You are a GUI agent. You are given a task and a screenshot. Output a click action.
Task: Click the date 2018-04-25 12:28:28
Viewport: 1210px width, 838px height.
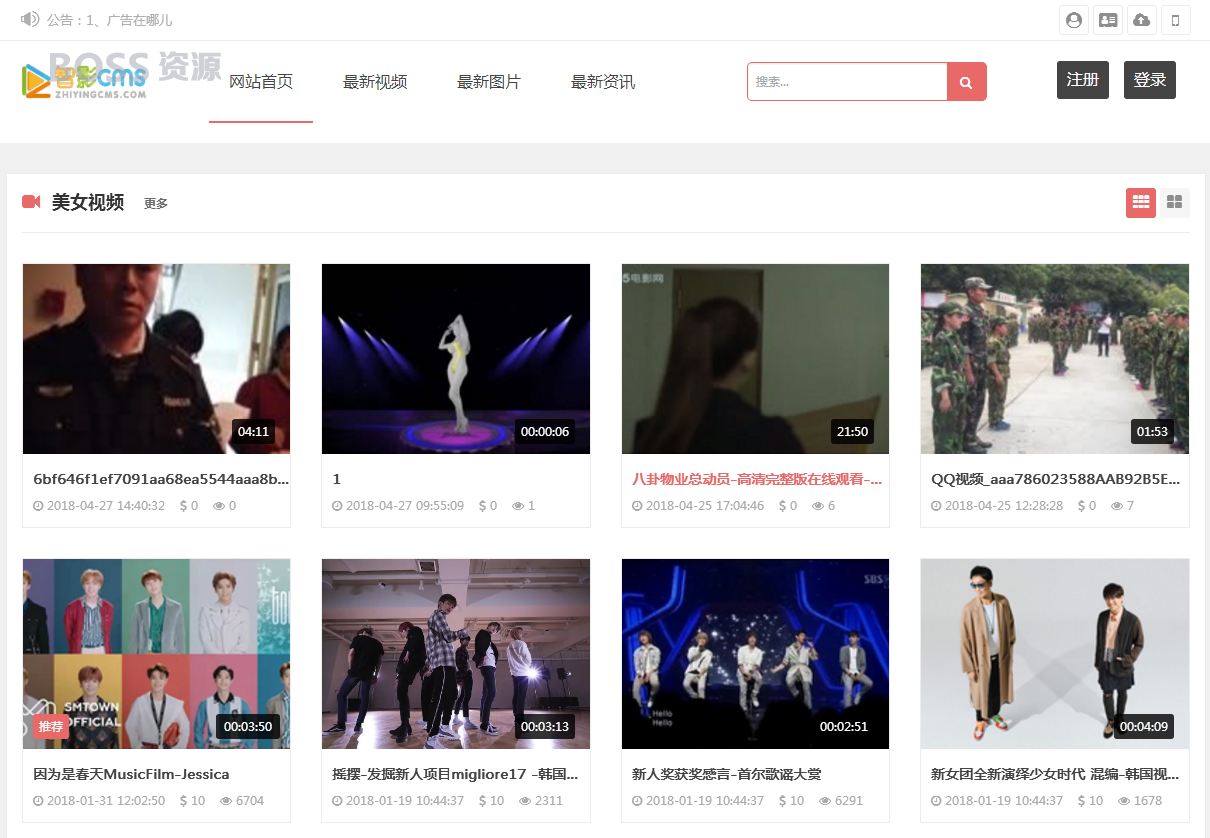coord(1004,506)
